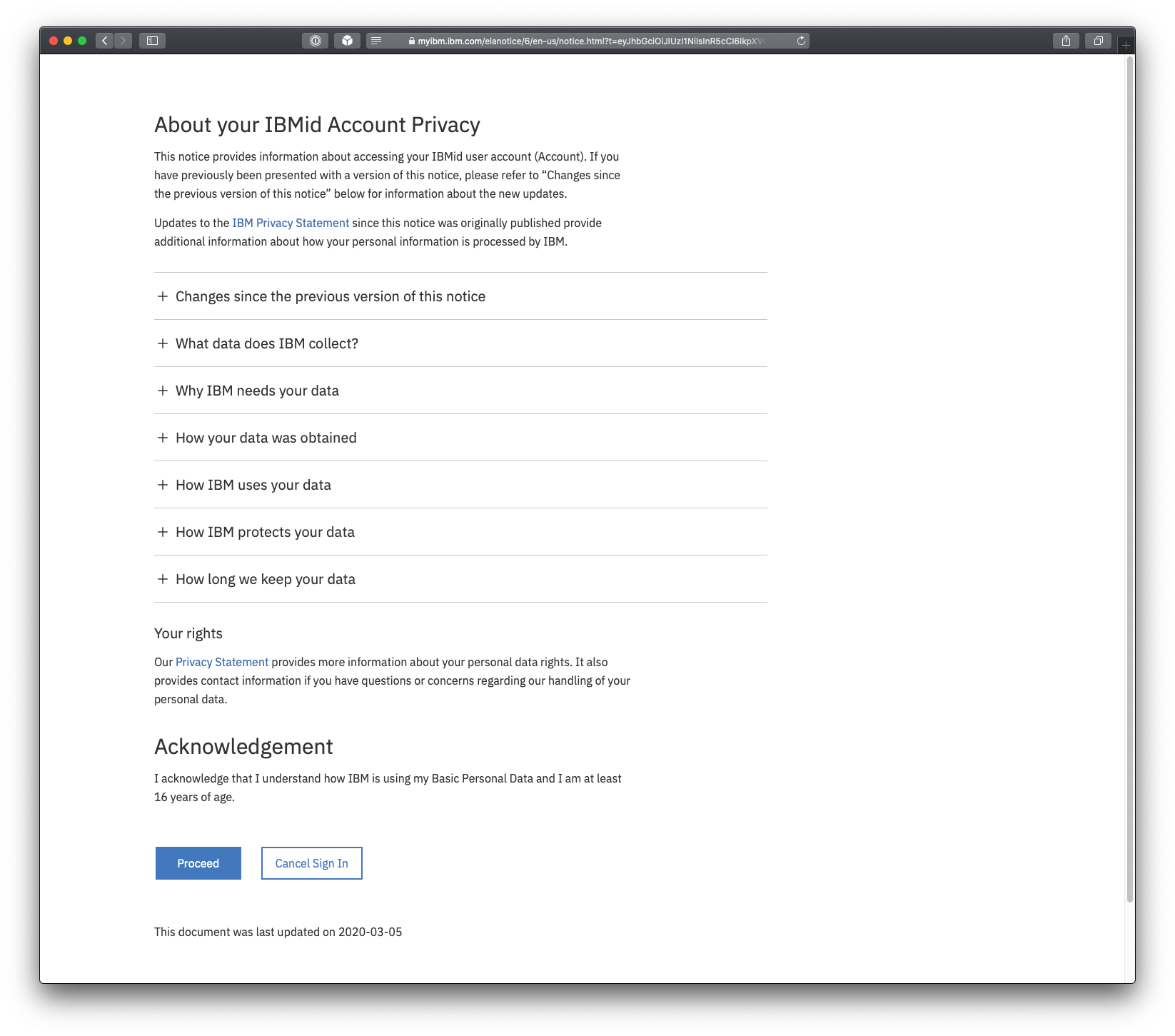This screenshot has width=1175, height=1036.
Task: Open the IBM Privacy Statement link
Action: (x=290, y=222)
